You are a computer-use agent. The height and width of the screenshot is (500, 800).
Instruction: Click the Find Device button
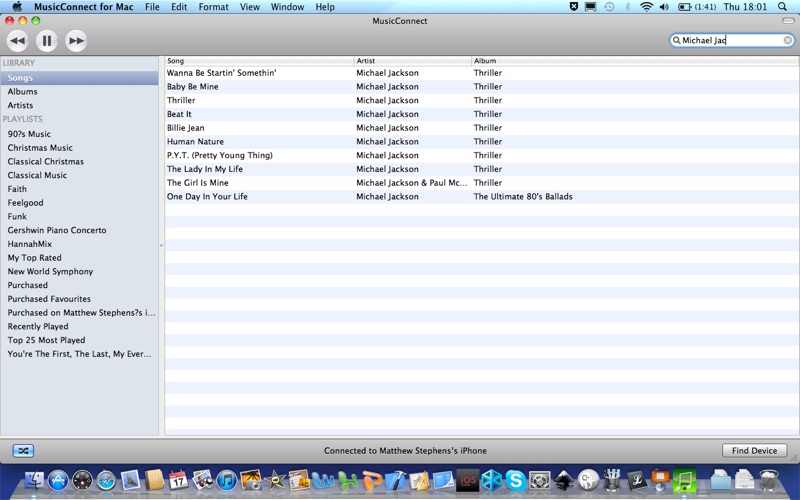[x=755, y=451]
